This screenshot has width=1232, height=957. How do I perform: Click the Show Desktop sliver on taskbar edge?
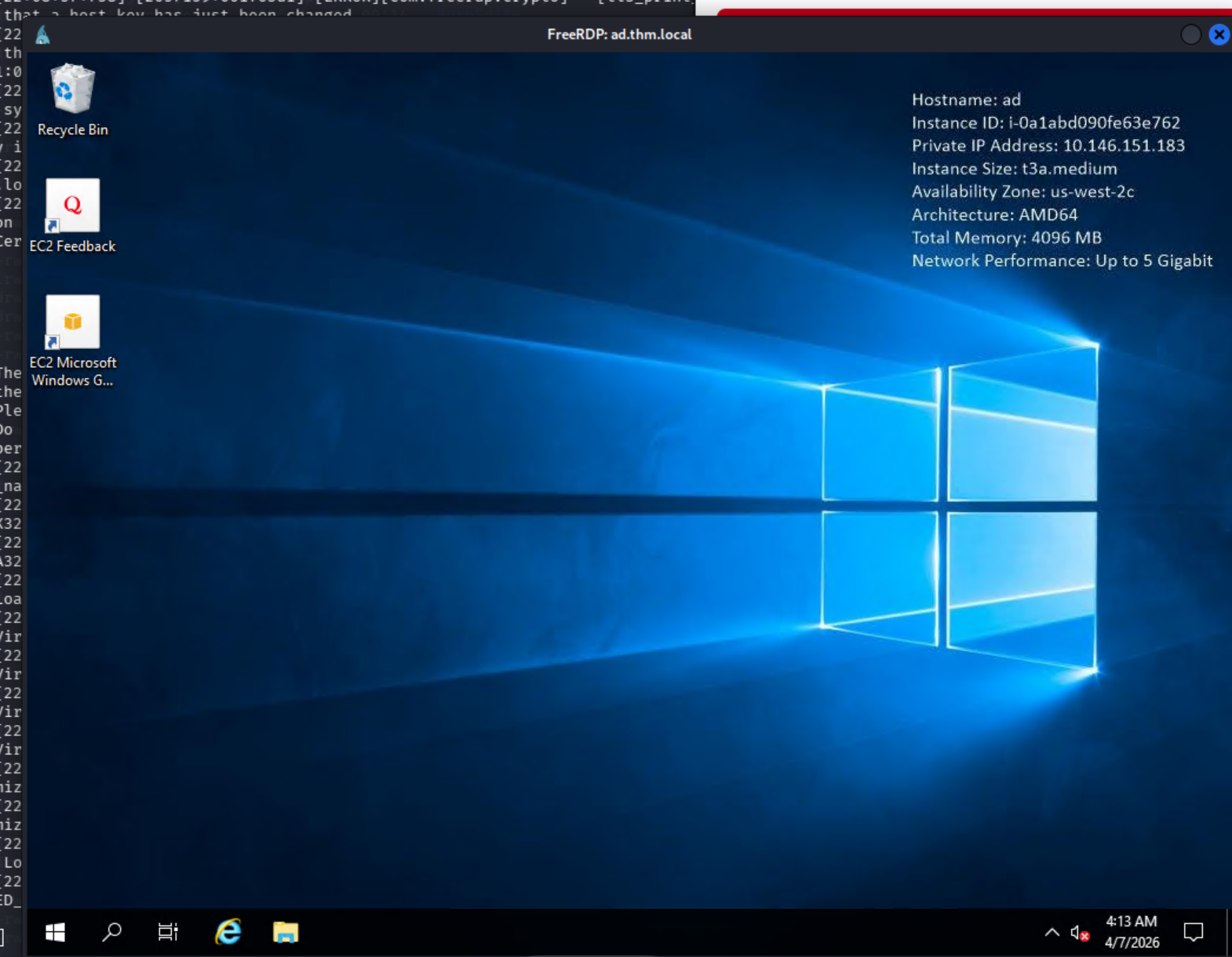(x=1228, y=932)
